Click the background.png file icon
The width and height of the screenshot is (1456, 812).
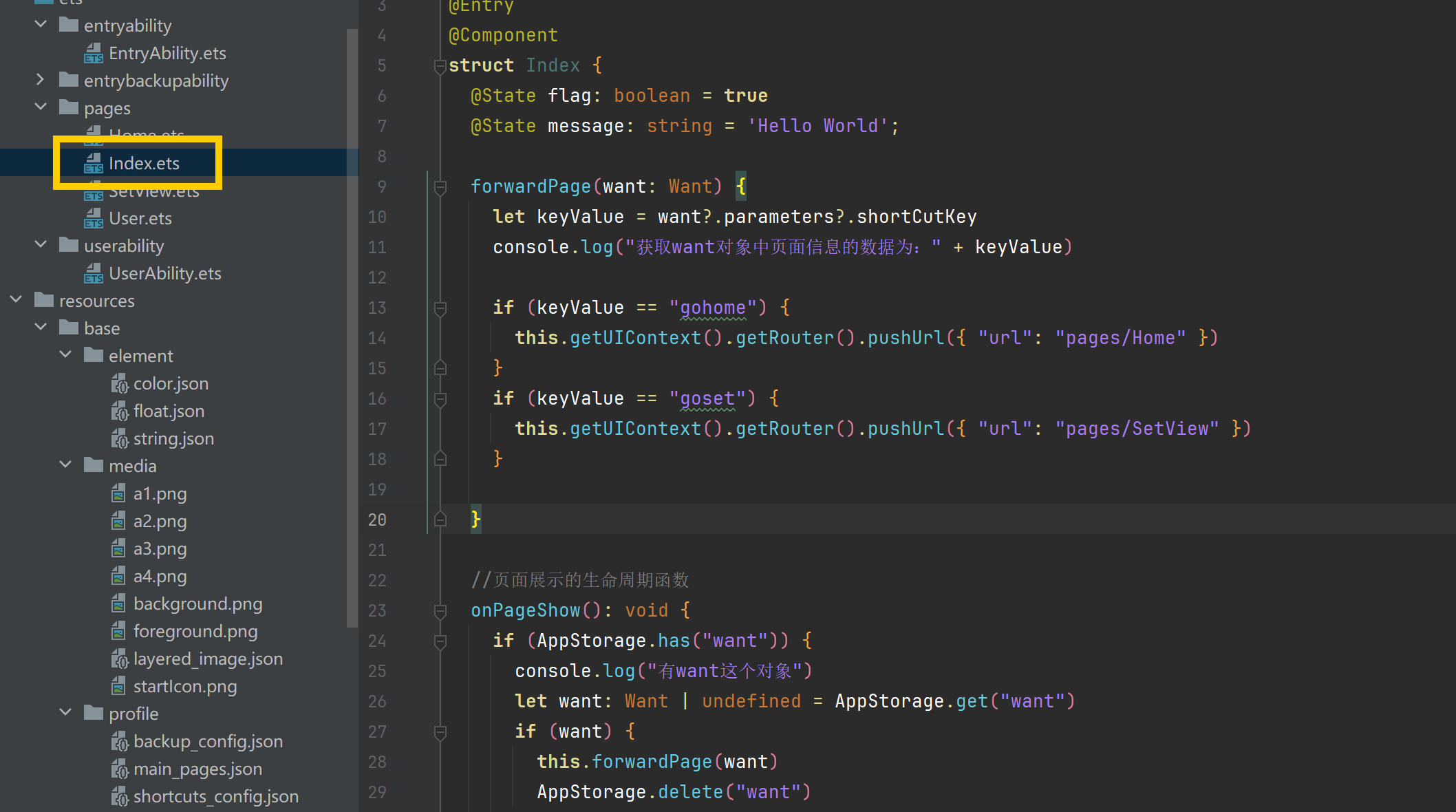click(118, 603)
